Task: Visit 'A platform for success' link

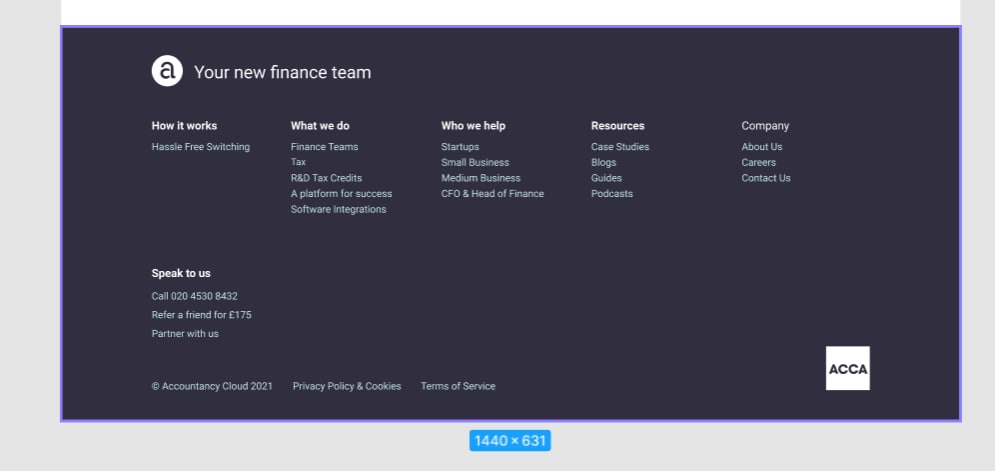Action: [x=341, y=194]
